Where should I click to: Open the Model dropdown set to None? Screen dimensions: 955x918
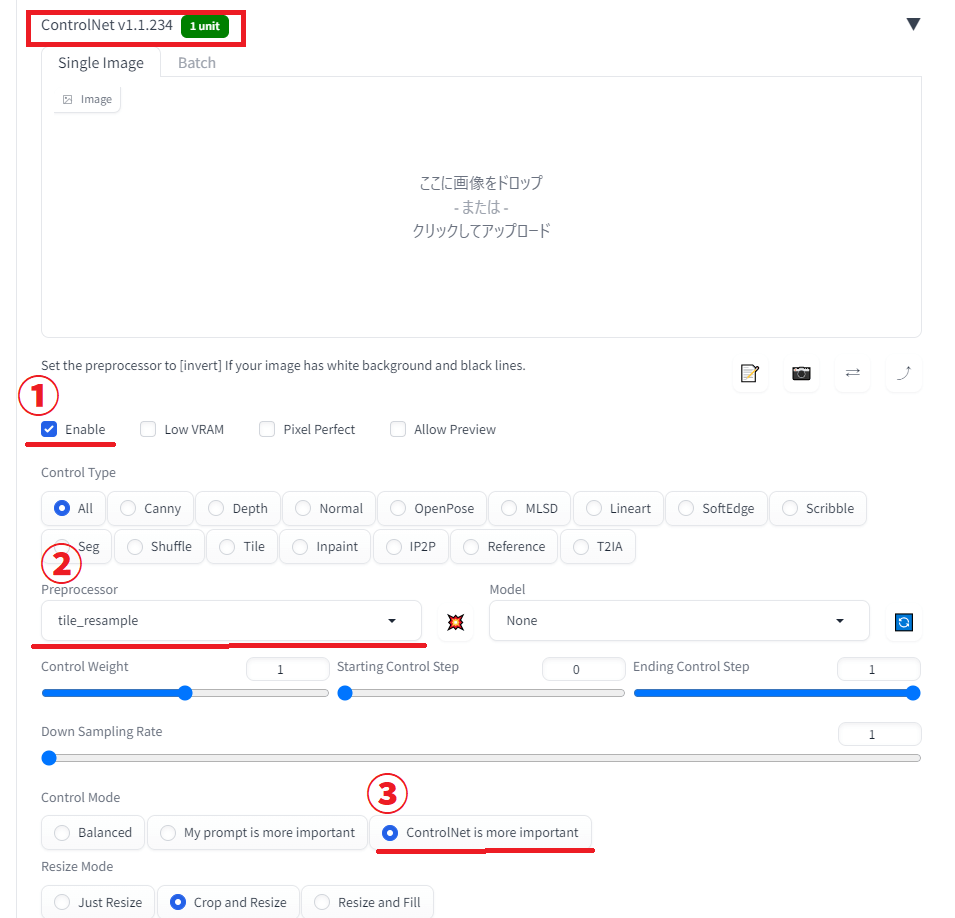pos(678,621)
